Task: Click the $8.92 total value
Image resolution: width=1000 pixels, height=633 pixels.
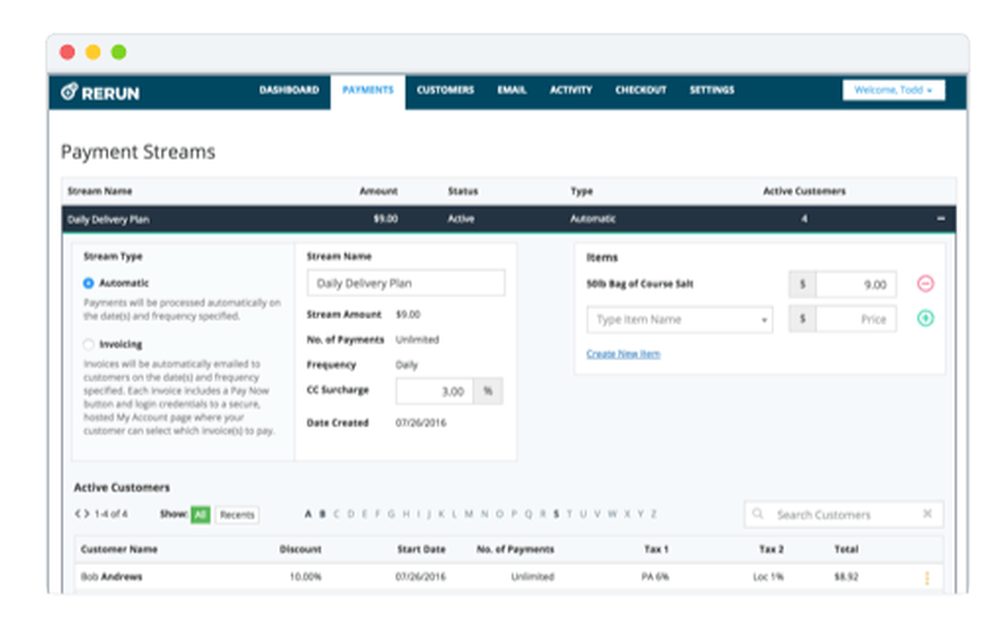Action: point(846,577)
